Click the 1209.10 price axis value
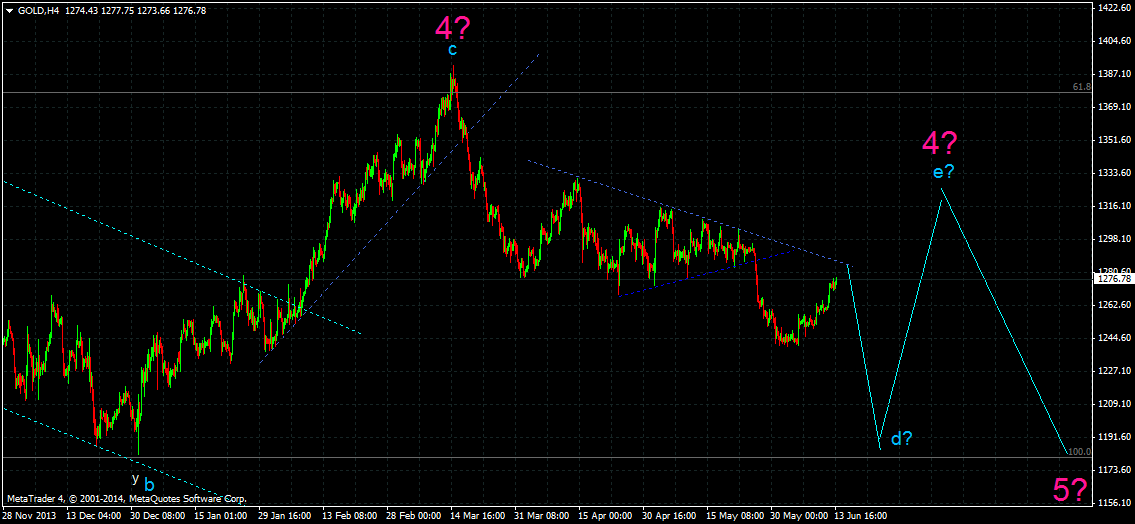The height and width of the screenshot is (524, 1135). 1113,404
